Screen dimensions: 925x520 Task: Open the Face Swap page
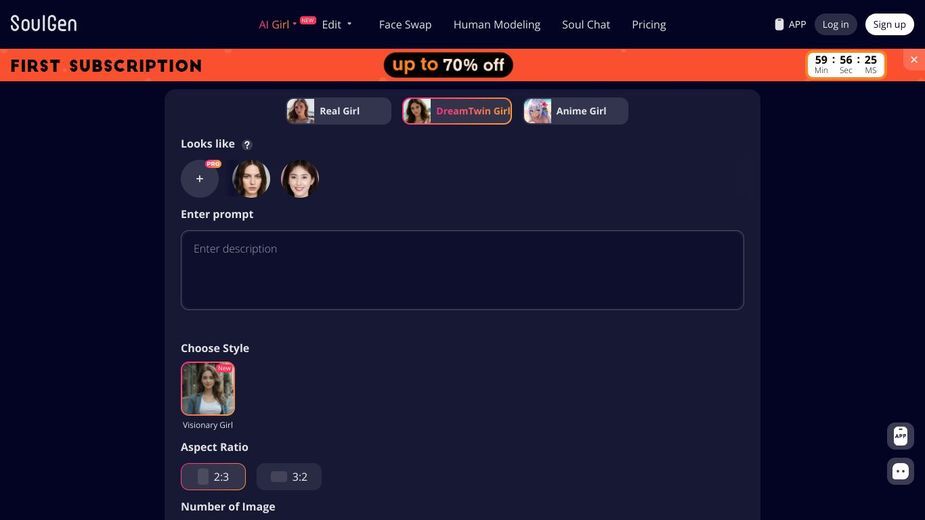[x=405, y=25]
